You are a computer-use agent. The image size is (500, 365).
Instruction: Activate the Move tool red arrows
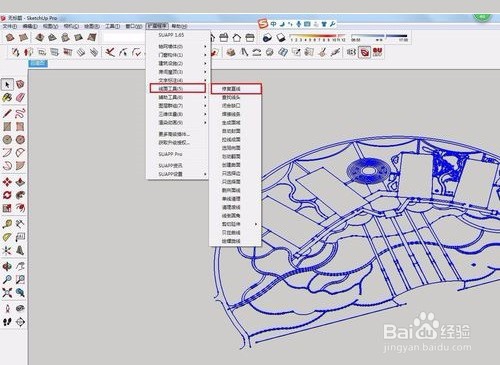pyautogui.click(x=7, y=182)
